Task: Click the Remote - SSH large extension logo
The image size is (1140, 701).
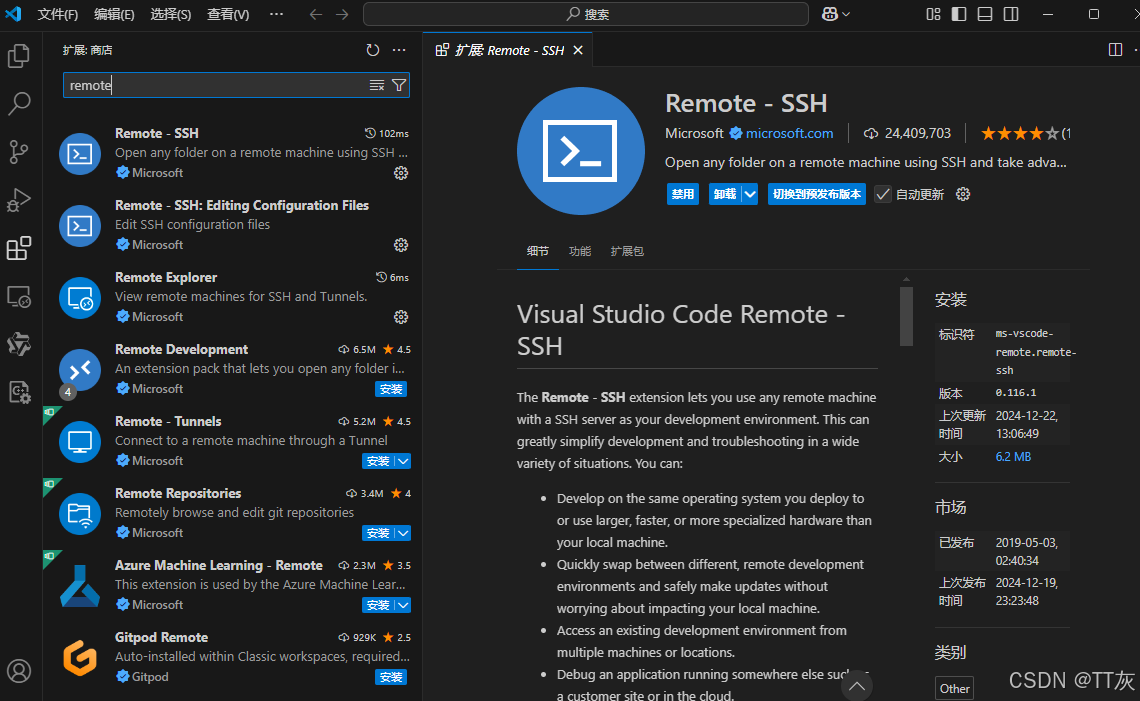Action: pos(580,151)
